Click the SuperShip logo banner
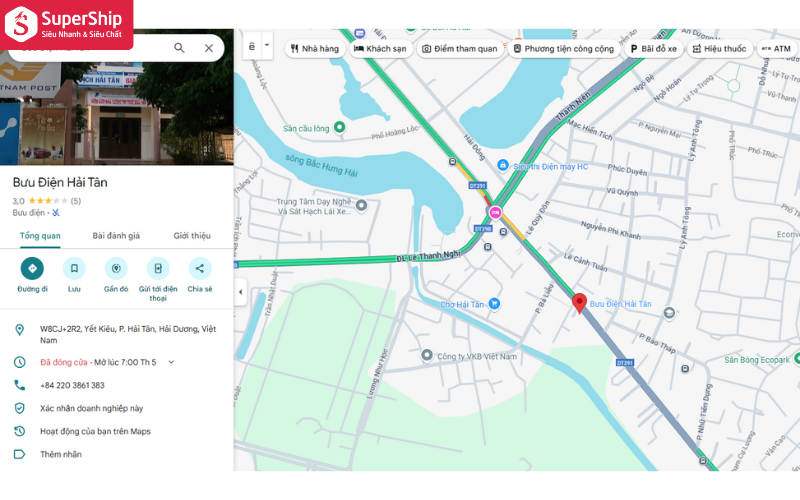The image size is (800, 500). point(66,25)
